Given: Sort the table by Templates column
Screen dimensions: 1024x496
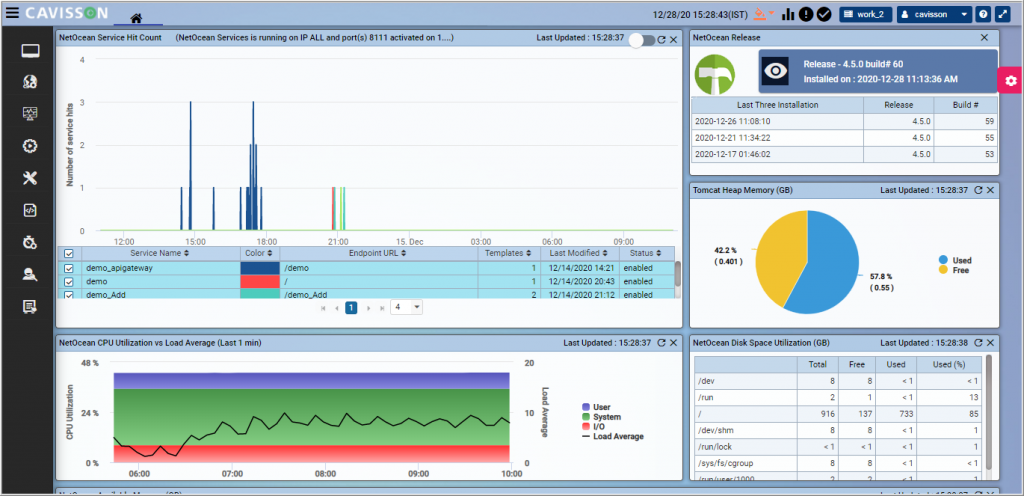Looking at the screenshot, I should [509, 253].
